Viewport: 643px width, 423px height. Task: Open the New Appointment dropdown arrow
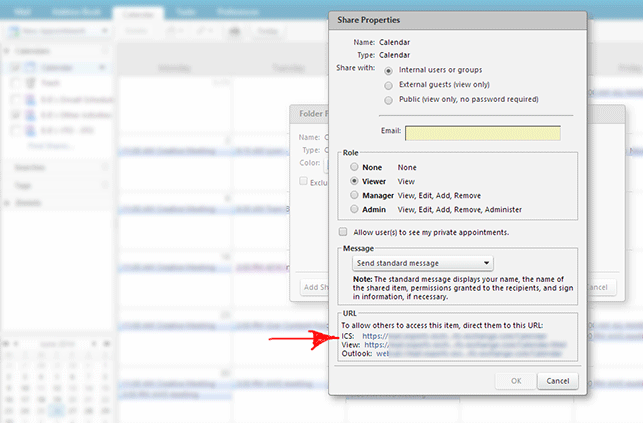(105, 31)
